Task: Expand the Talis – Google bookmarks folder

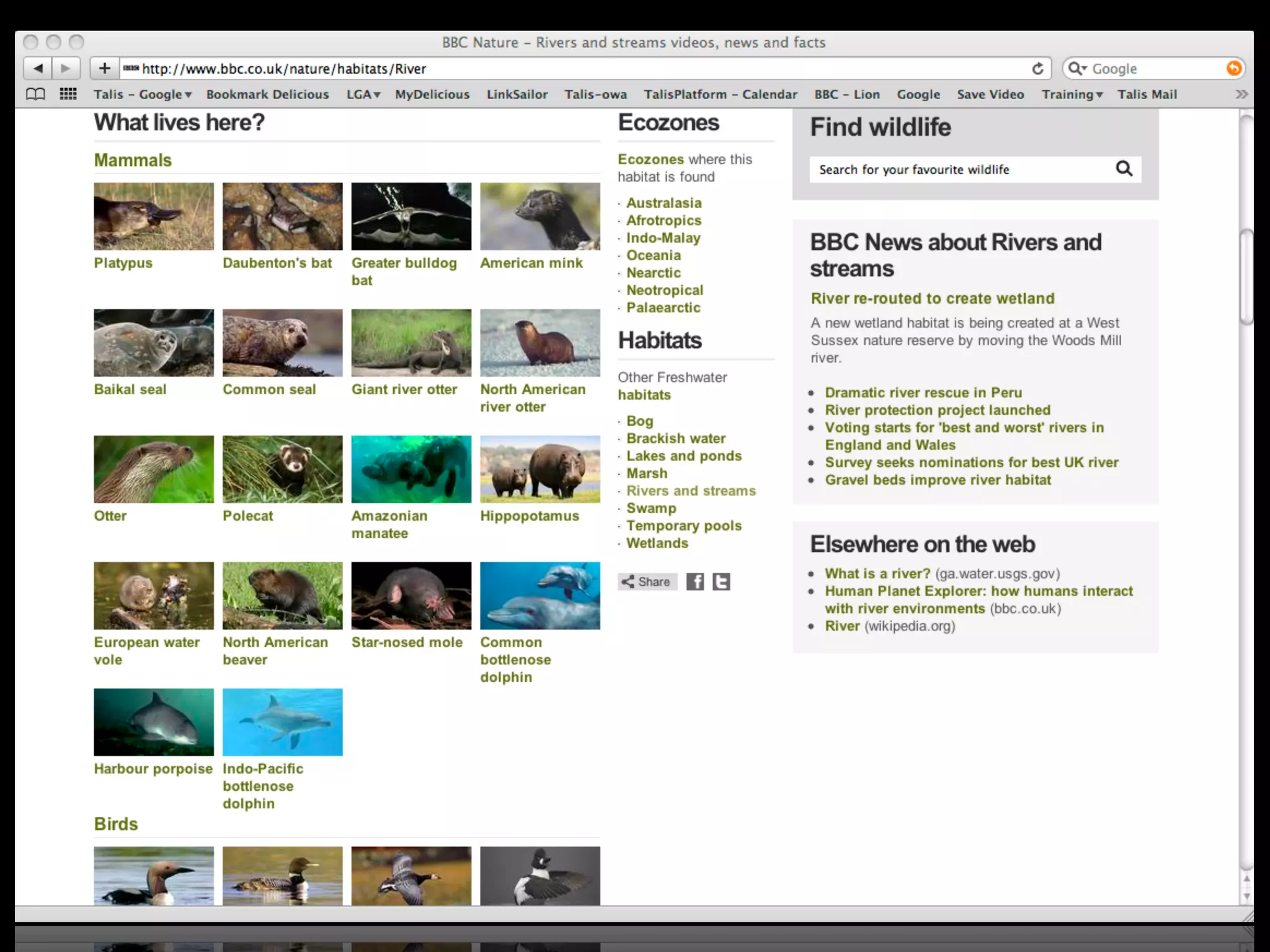Action: pos(143,94)
